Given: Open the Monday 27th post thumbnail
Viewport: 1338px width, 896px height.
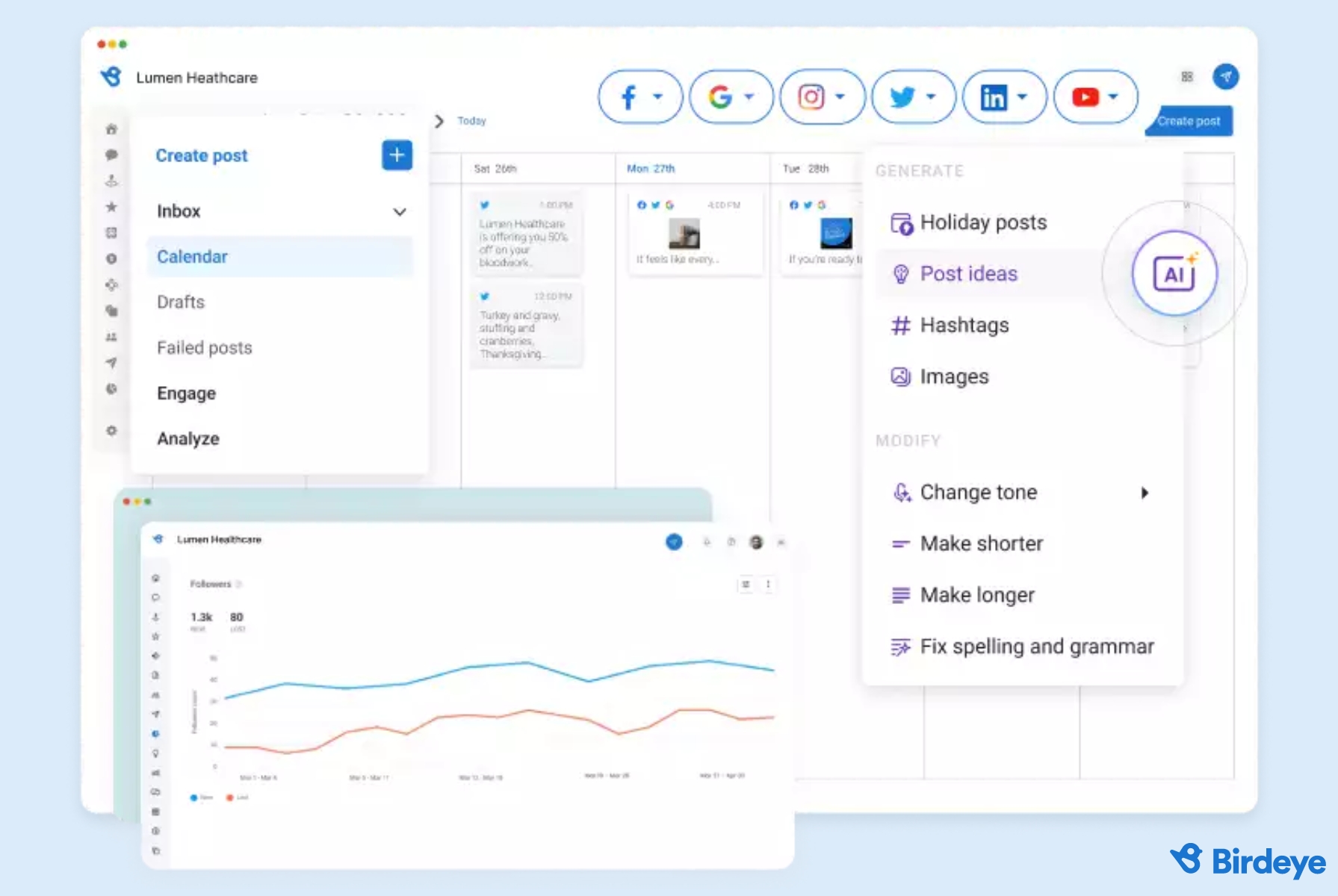Looking at the screenshot, I should 684,234.
